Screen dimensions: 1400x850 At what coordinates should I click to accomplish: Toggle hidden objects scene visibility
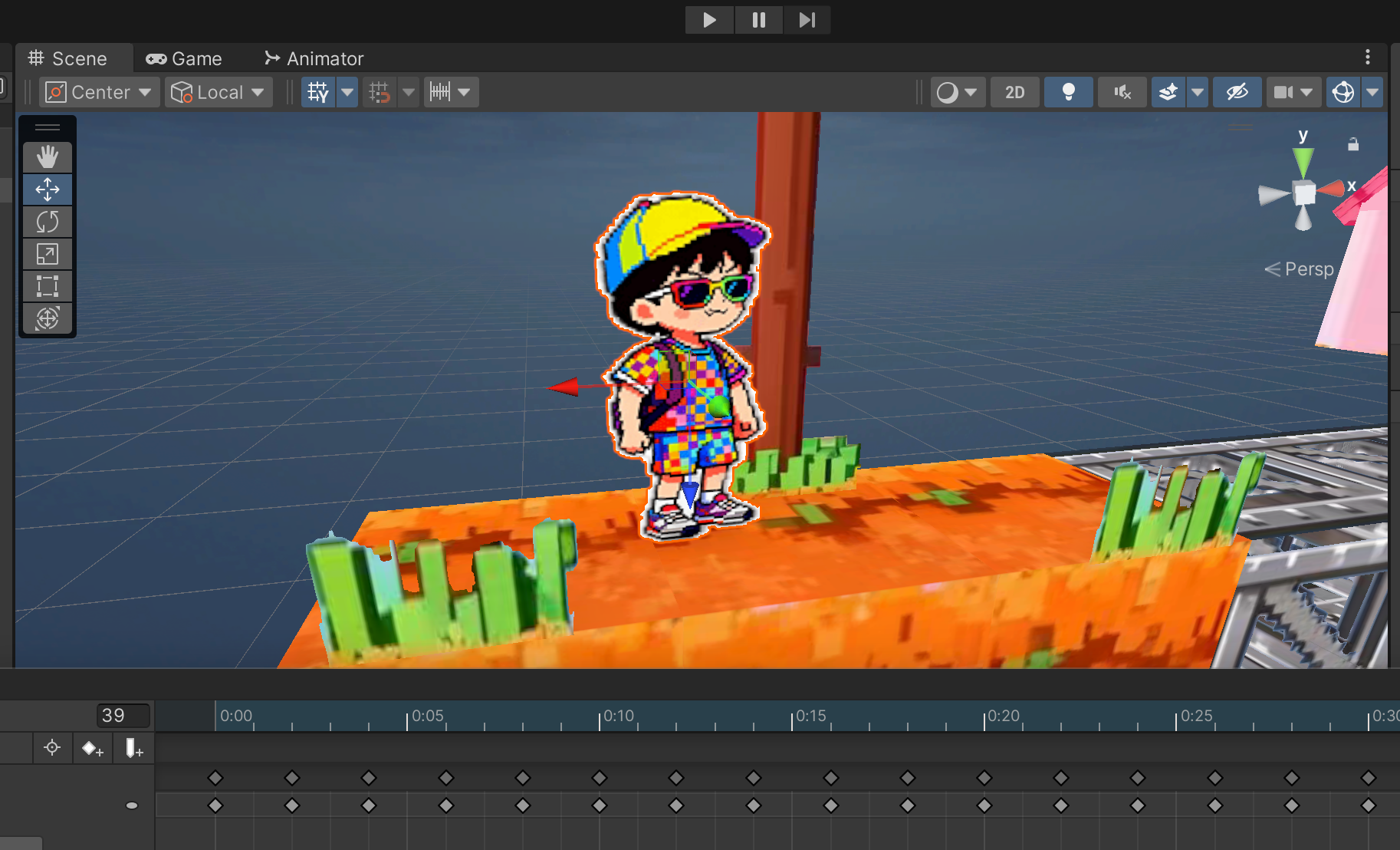pos(1237,93)
